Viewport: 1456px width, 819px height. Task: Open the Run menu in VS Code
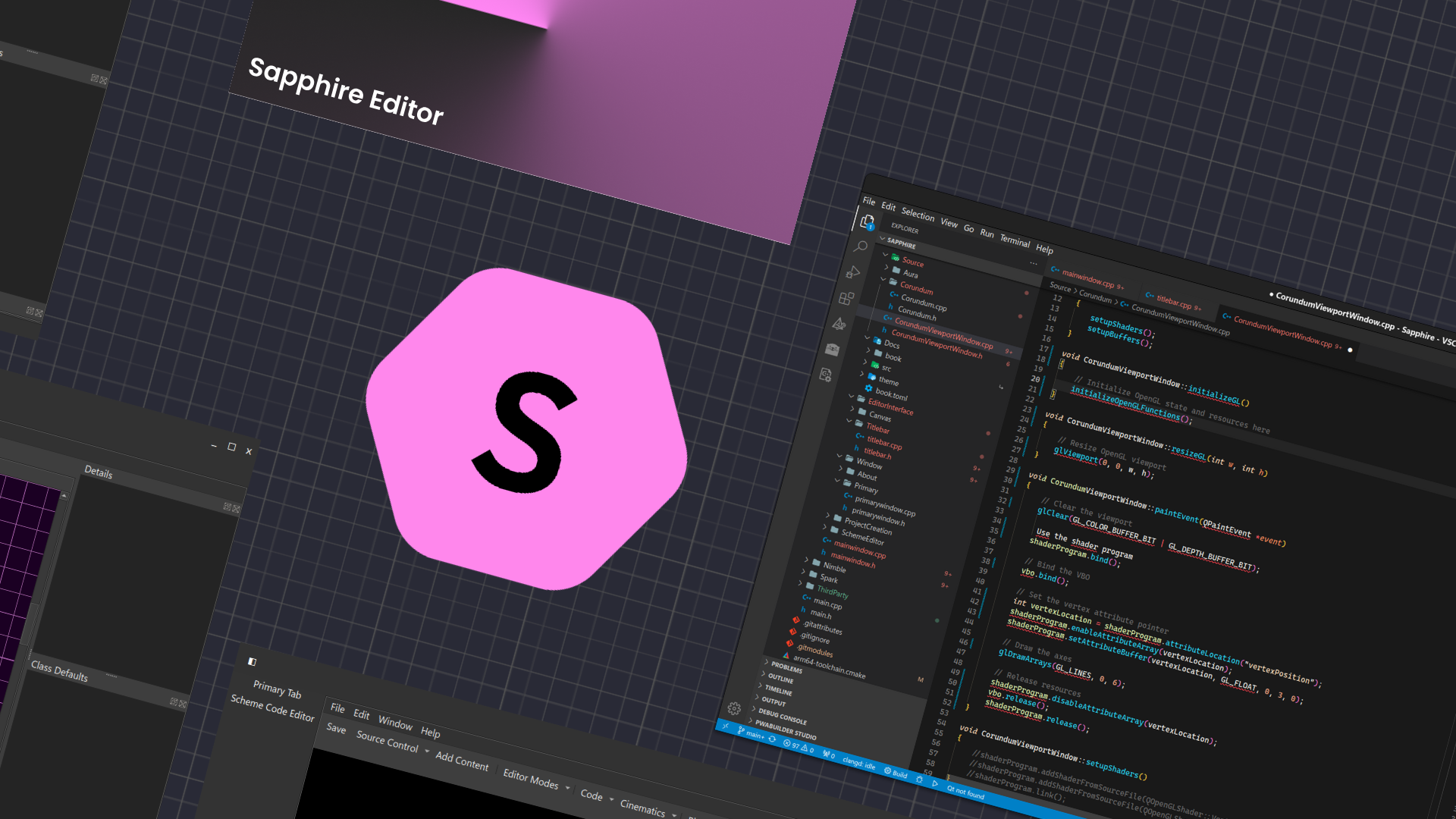(987, 234)
